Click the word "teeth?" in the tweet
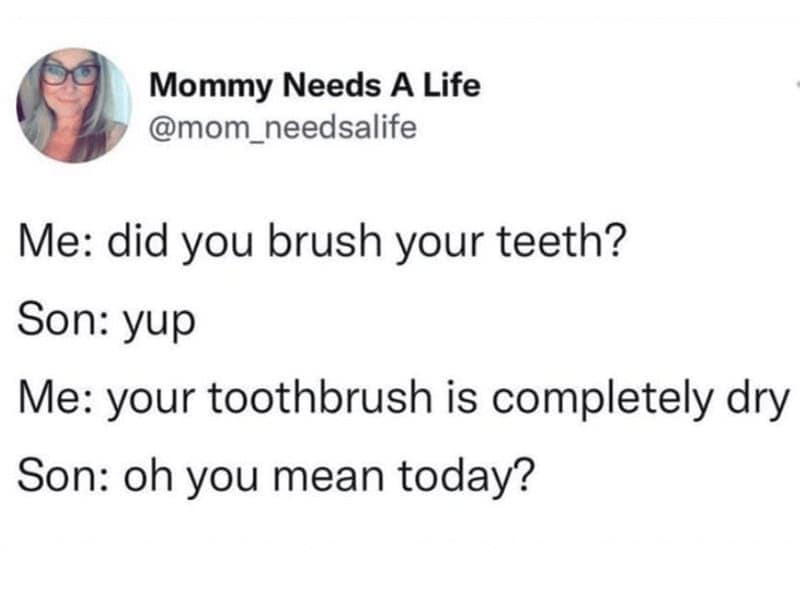 pos(566,241)
